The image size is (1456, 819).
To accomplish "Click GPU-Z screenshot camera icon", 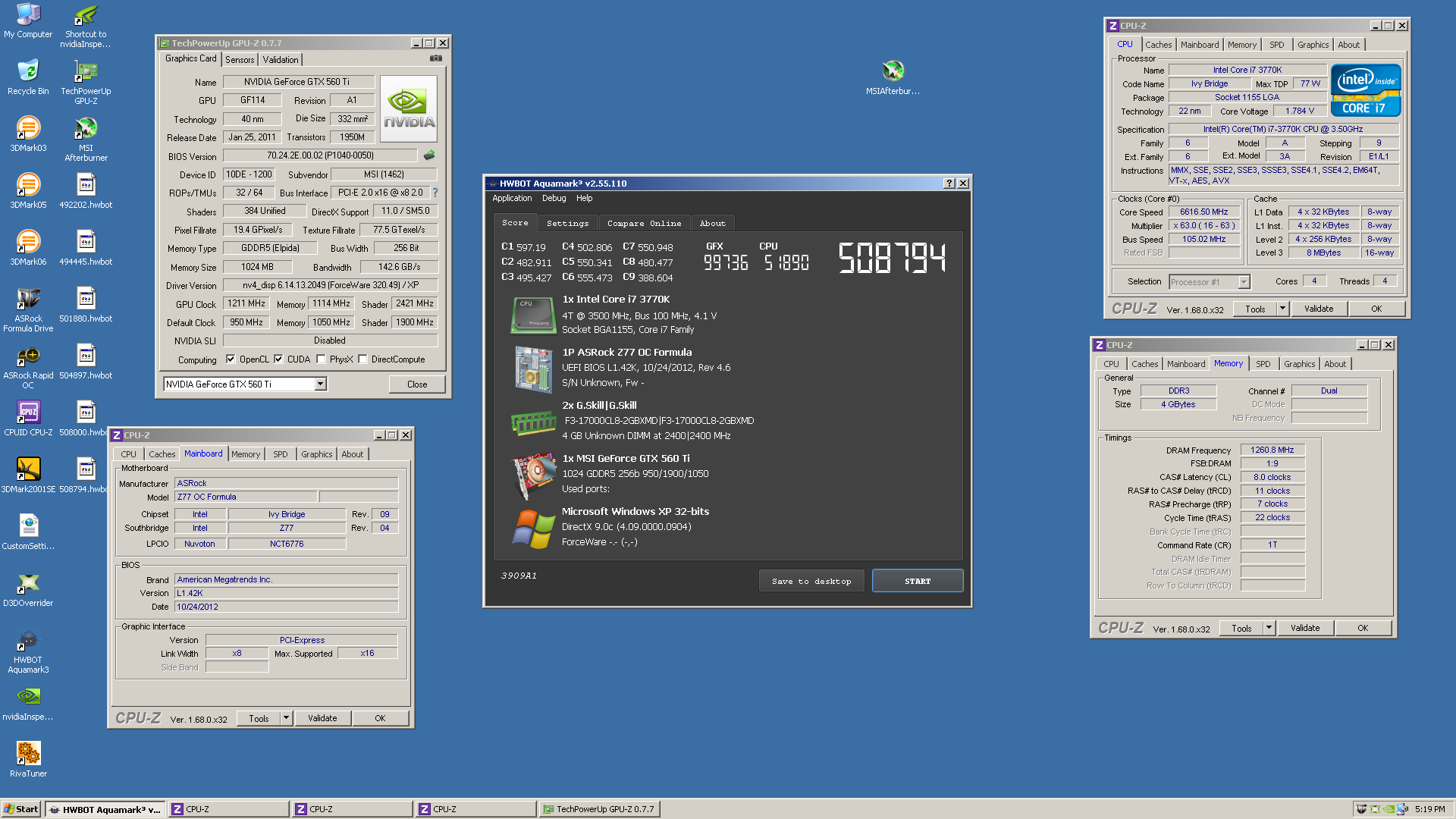I will coord(436,58).
